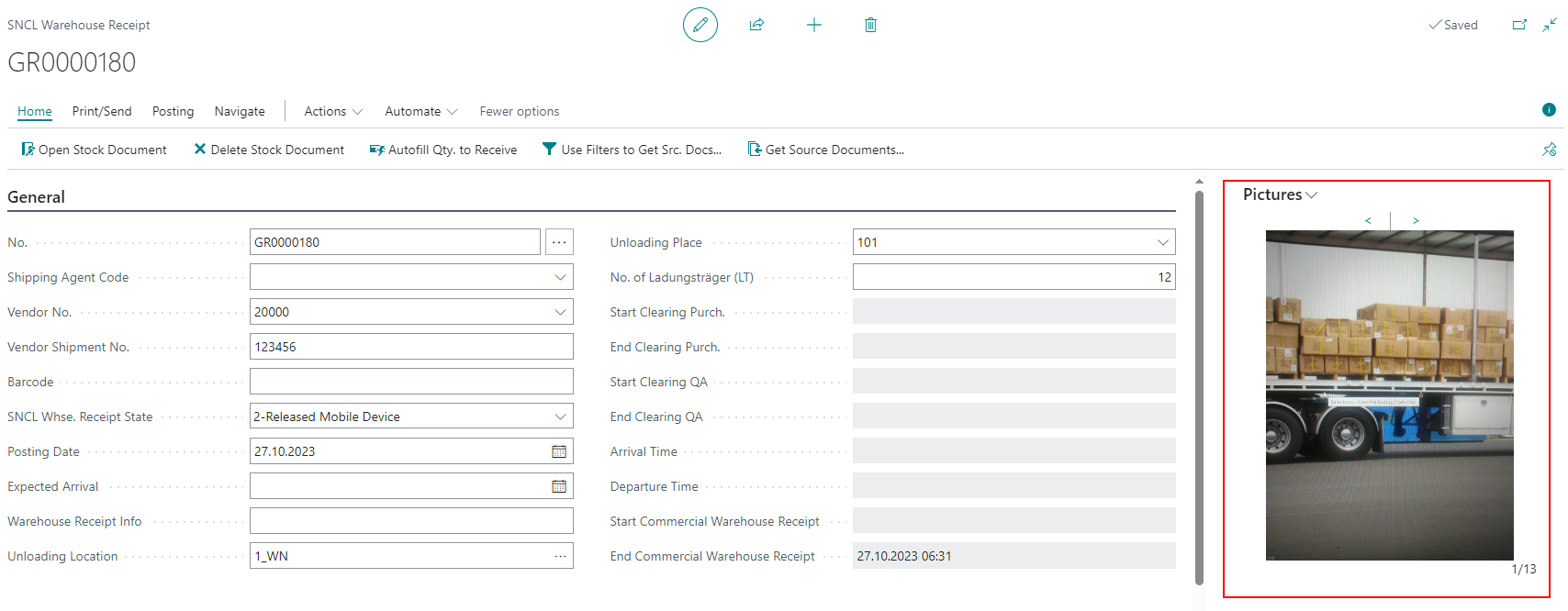Viewport: 1568px width, 611px height.
Task: Open the Expected Arrival calendar picker
Action: click(x=558, y=486)
